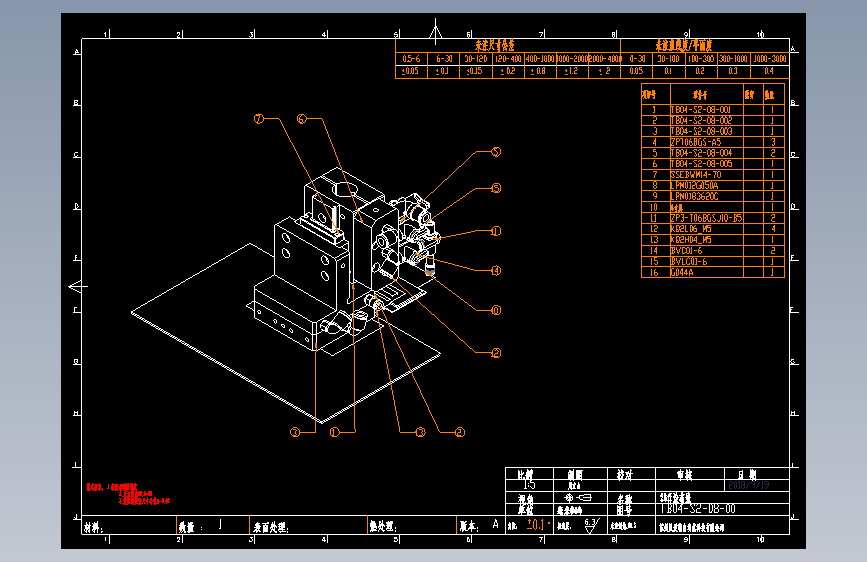The width and height of the screenshot is (867, 562).
Task: Select the 100-300 flatness range cell
Action: 701,59
